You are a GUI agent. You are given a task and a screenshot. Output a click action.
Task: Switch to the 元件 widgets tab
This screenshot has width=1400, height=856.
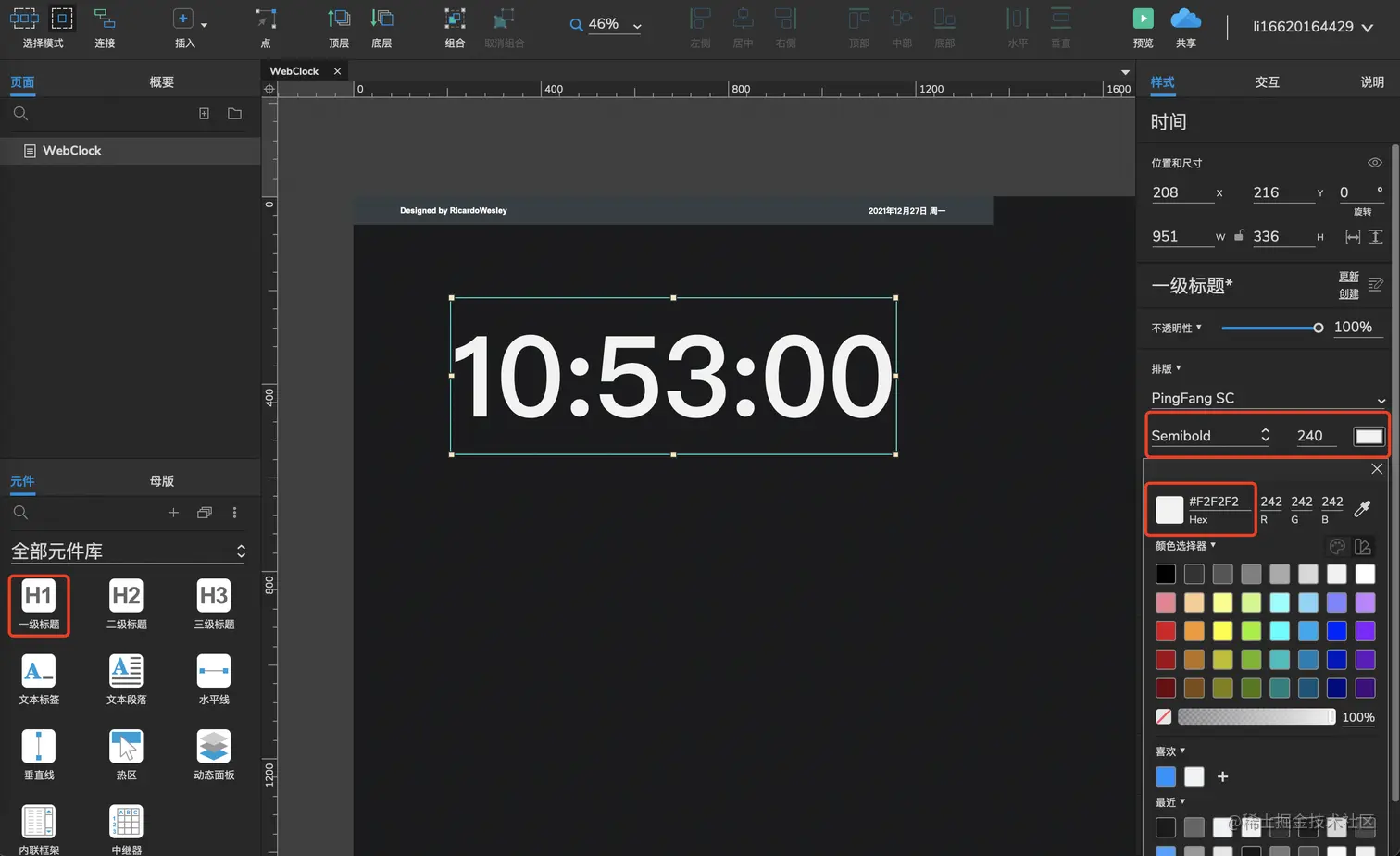22,481
